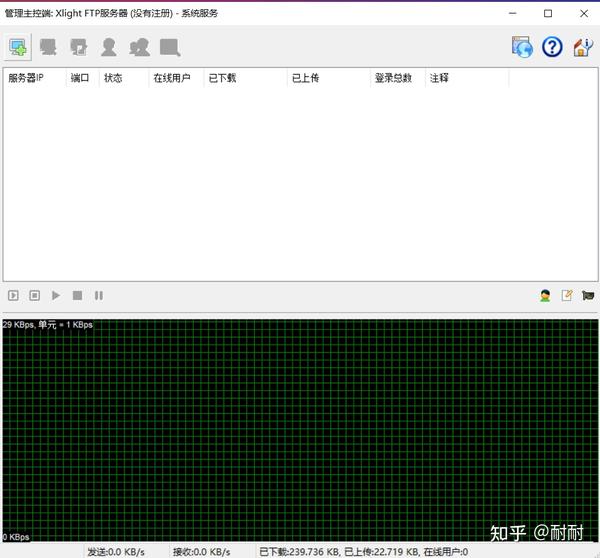This screenshot has width=600, height=558.
Task: Sort by 注释 column header
Action: (467, 78)
